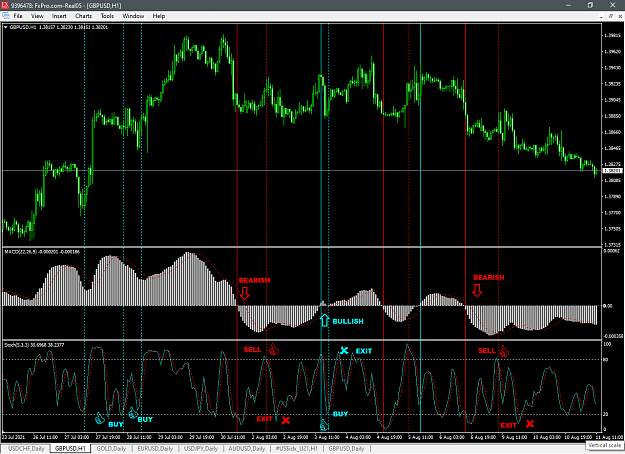Viewport: 625px width, 454px height.
Task: Click the cyan X icon beside EXIT
Action: coord(344,350)
